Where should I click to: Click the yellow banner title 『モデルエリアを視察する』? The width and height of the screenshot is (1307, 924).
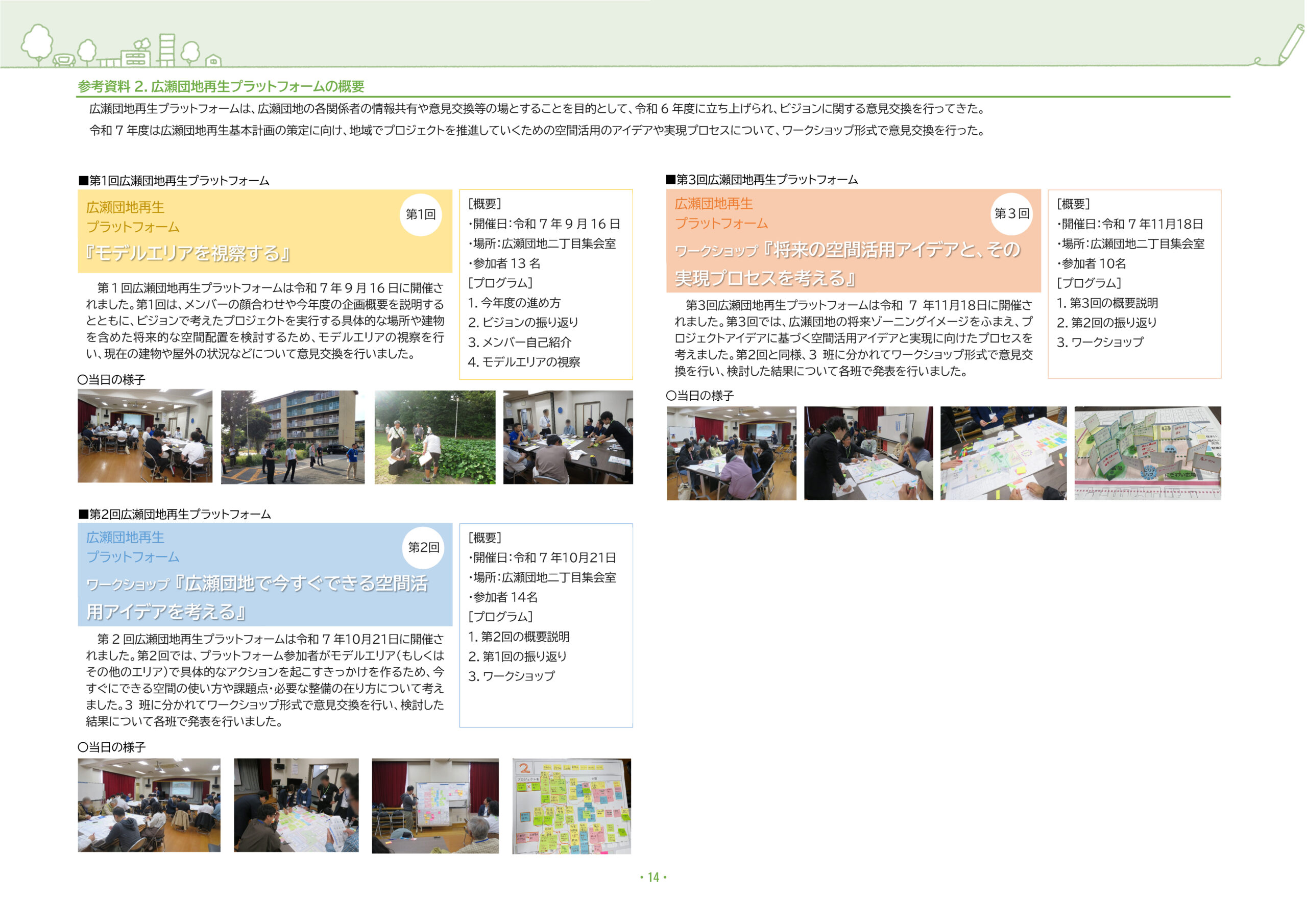pyautogui.click(x=188, y=253)
